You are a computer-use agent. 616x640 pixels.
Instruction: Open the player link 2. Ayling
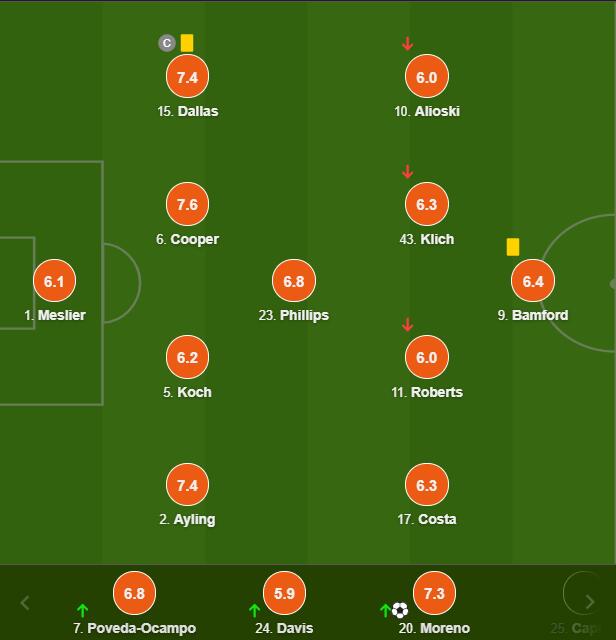coord(187,519)
